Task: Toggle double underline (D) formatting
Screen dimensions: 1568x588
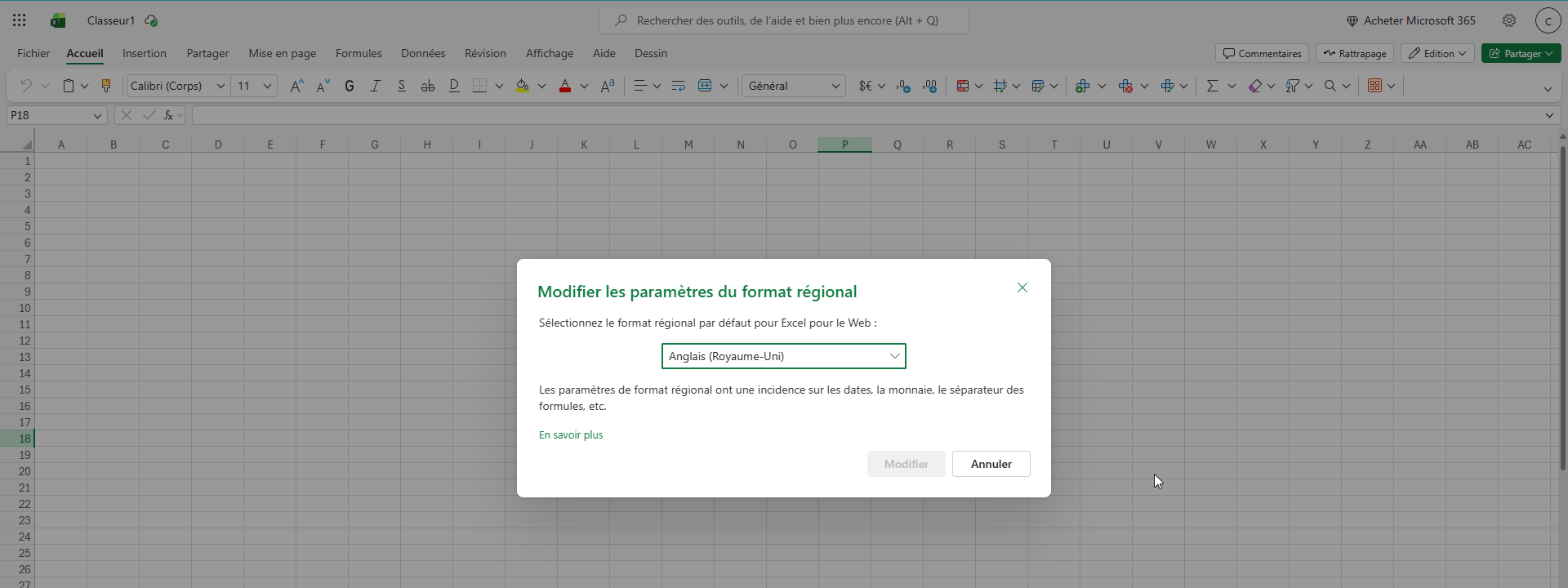Action: pyautogui.click(x=454, y=86)
